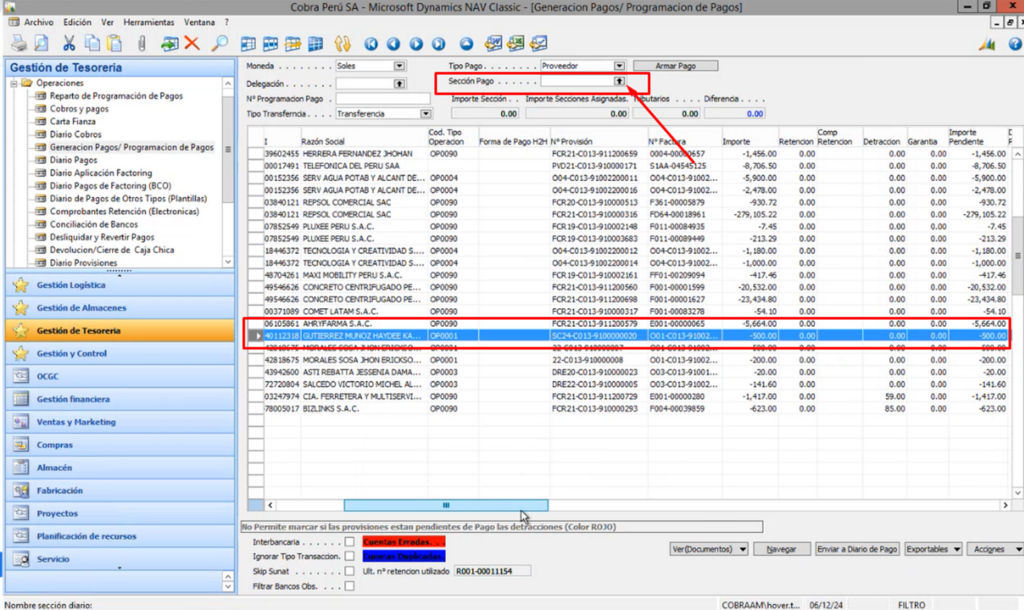Image resolution: width=1024 pixels, height=610 pixels.
Task: Open the Ver(Documentos) dropdown button
Action: point(709,549)
